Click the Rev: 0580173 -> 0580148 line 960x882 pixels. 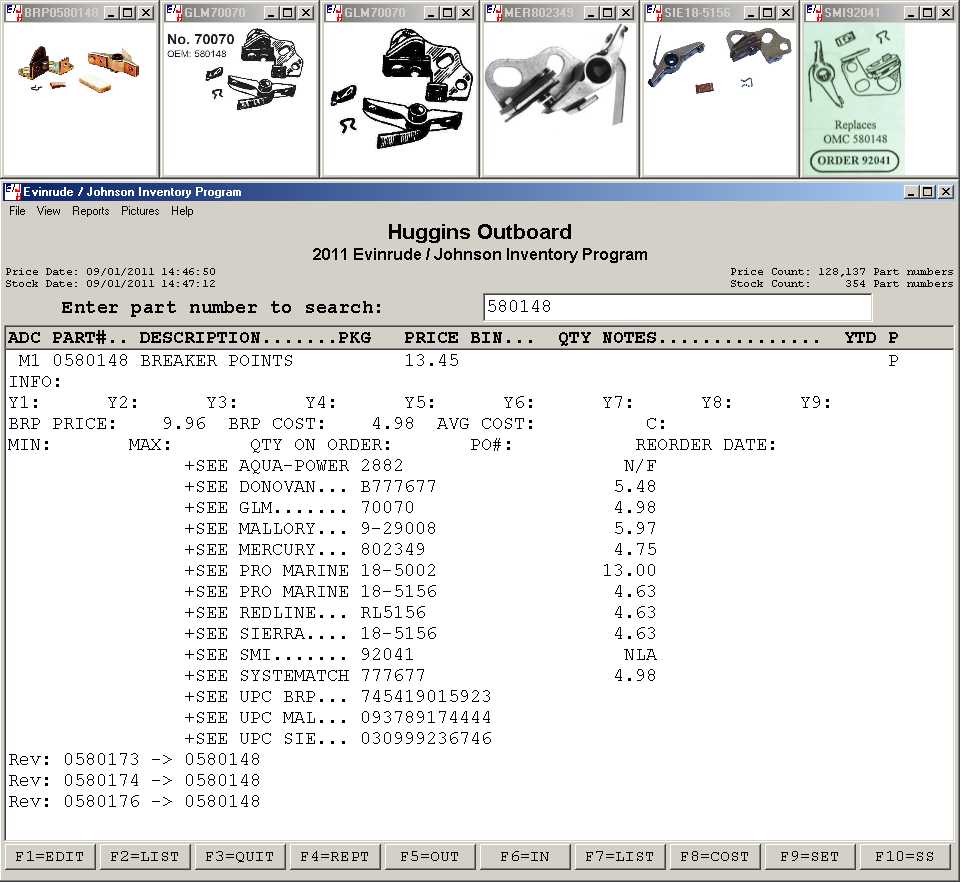(134, 760)
